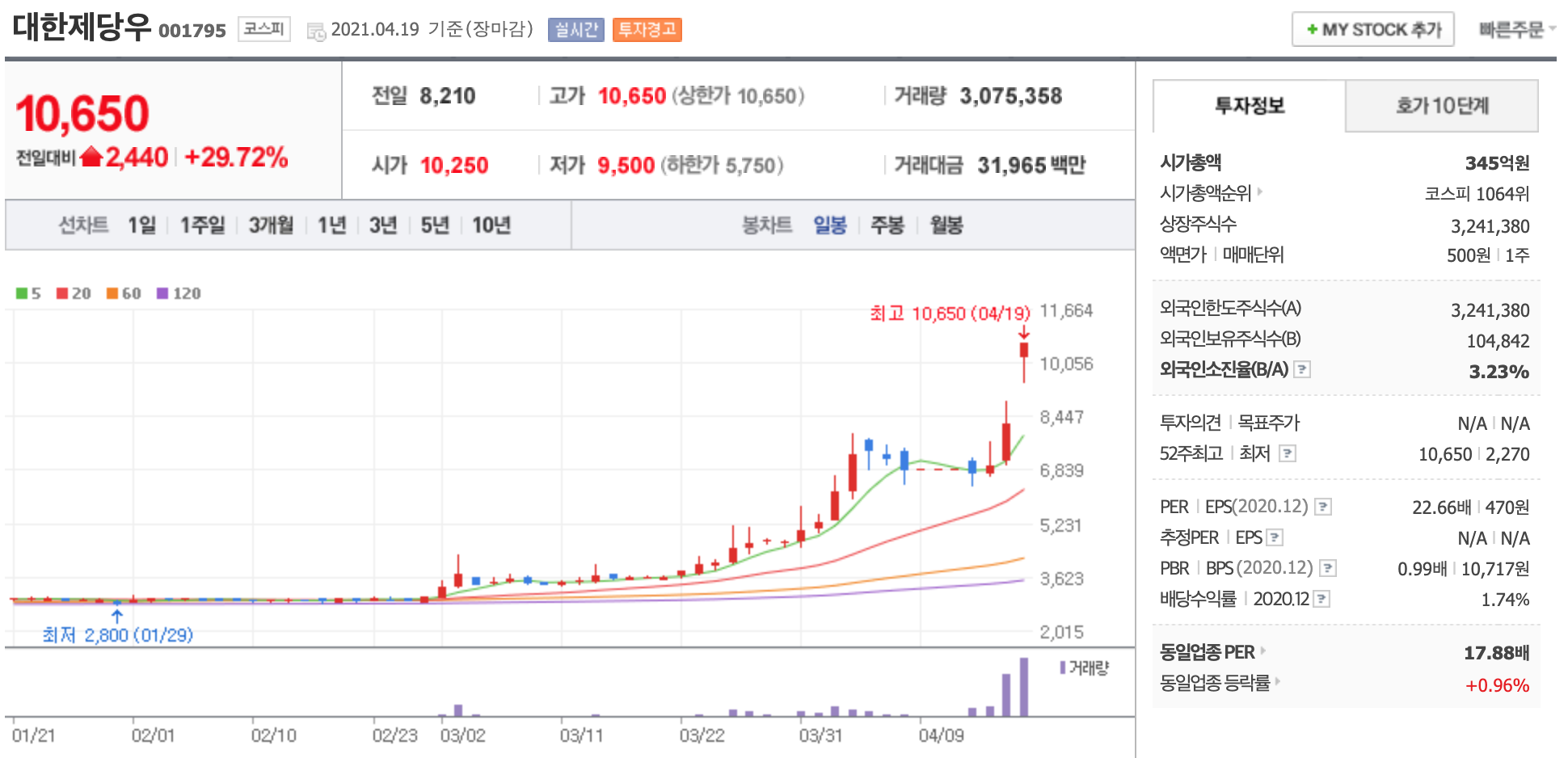The width and height of the screenshot is (1568, 758).
Task: Click the 동일업종 PER value 17.88배
Action: point(1496,653)
